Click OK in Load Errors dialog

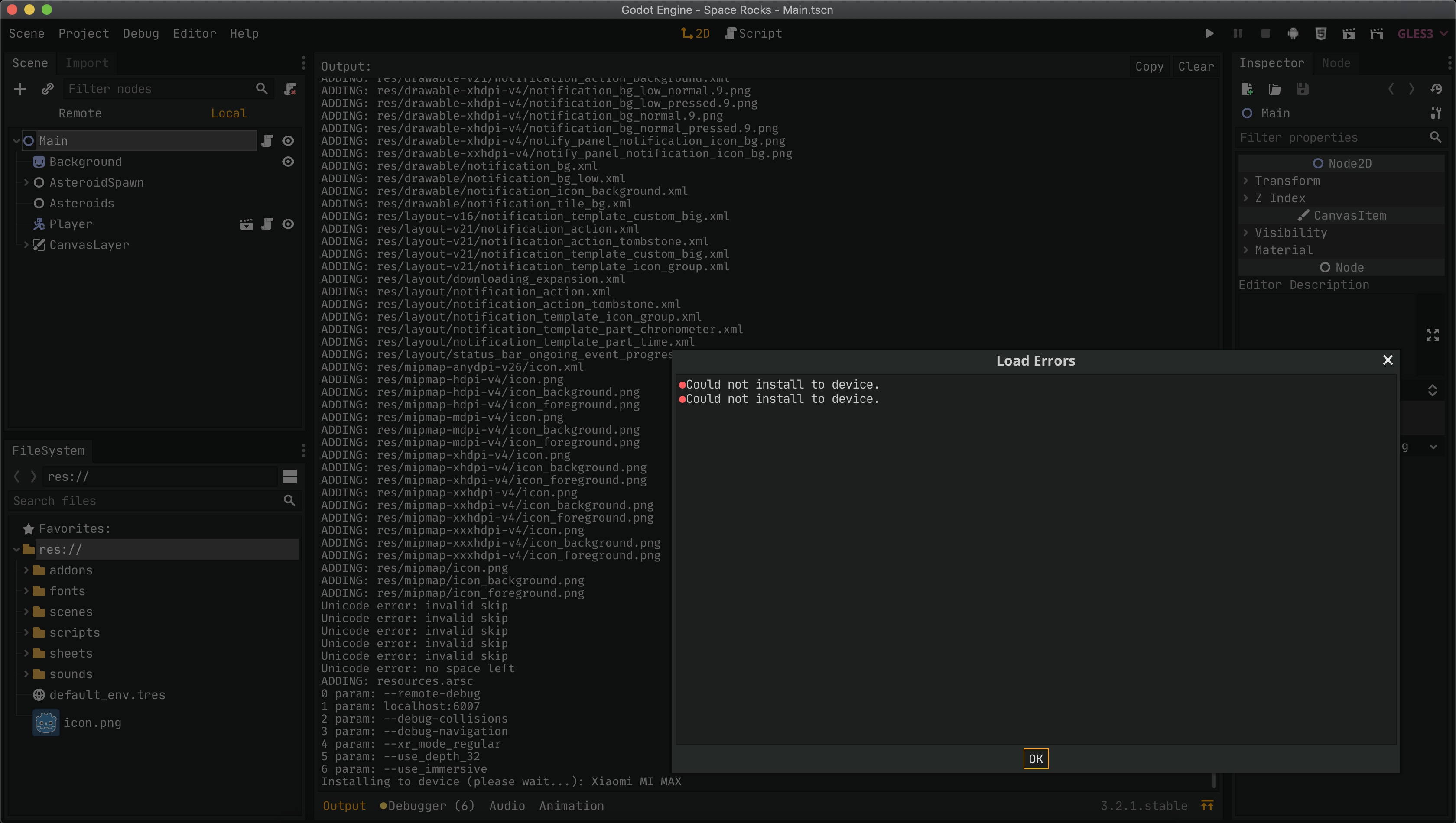click(1035, 758)
